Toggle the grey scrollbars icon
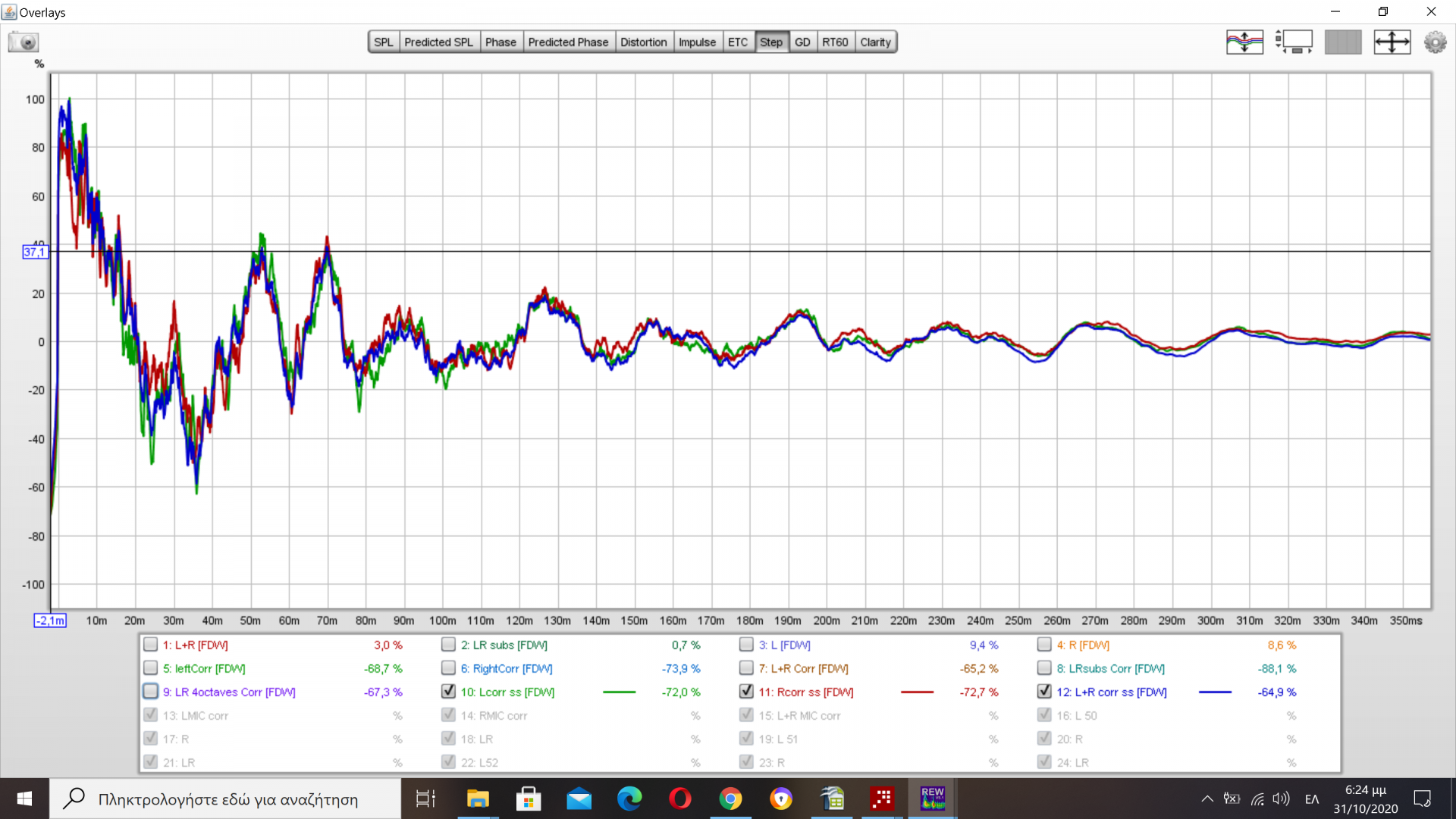 (1342, 42)
